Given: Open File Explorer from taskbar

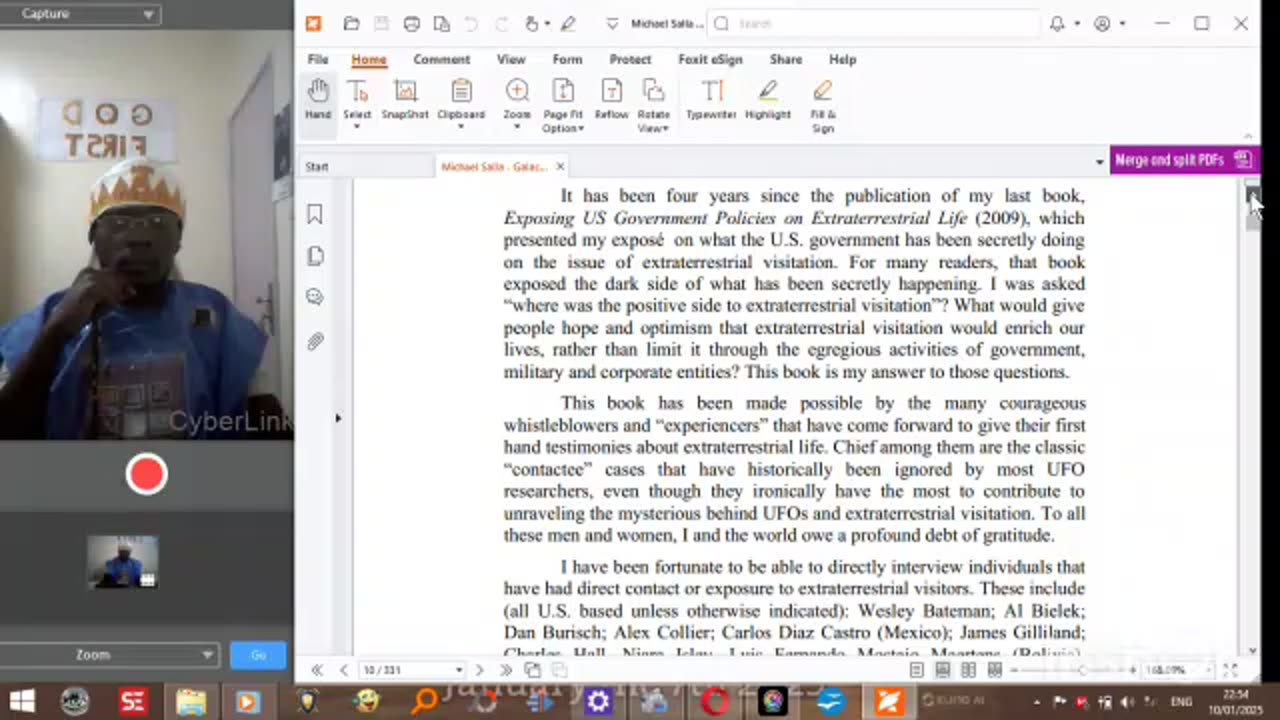Looking at the screenshot, I should pos(190,702).
